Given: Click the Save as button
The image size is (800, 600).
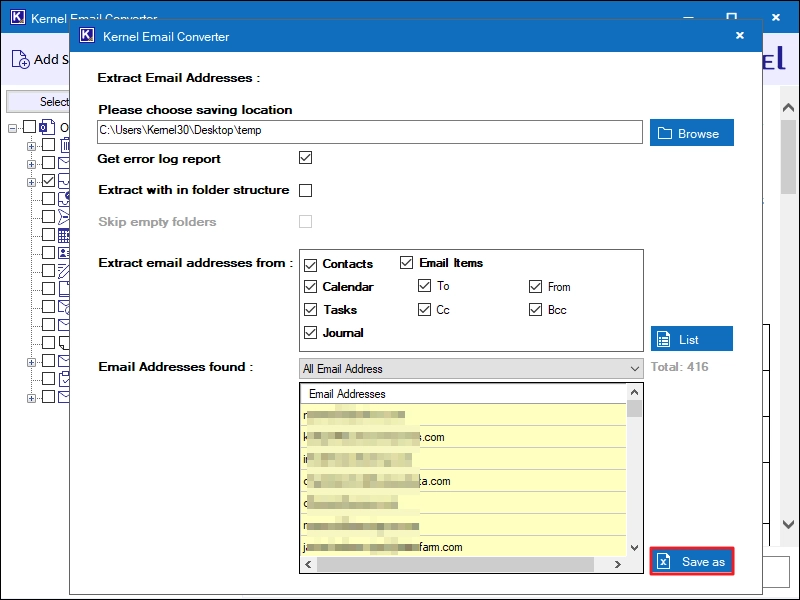Looking at the screenshot, I should point(691,561).
